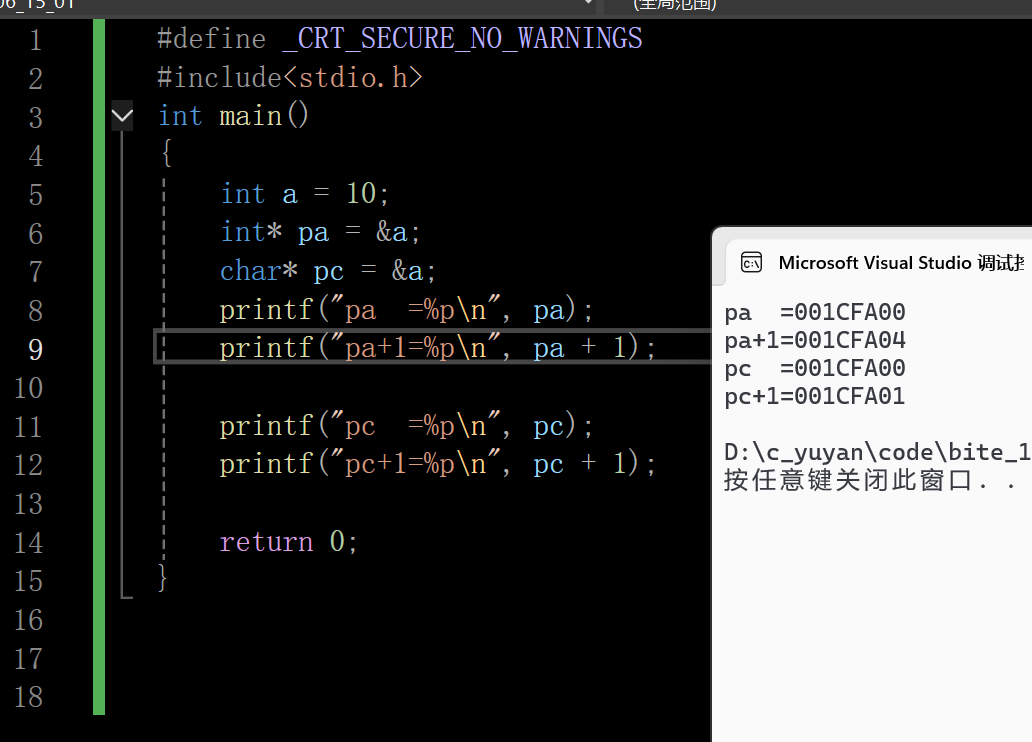This screenshot has width=1032, height=742.
Task: Click the 'return 0;' statement
Action: coord(288,542)
